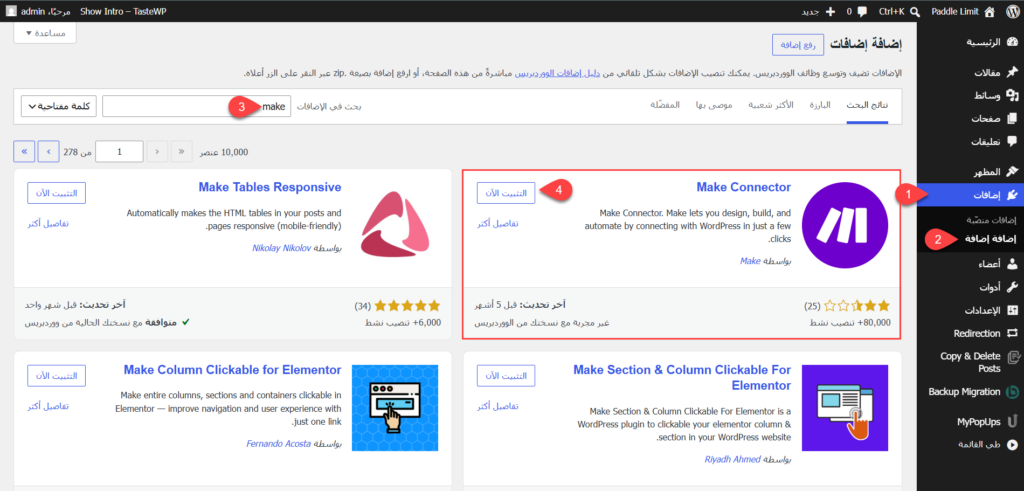Image resolution: width=1024 pixels, height=491 pixels.
Task: Expand the مساعدة help panel
Action: tap(45, 33)
